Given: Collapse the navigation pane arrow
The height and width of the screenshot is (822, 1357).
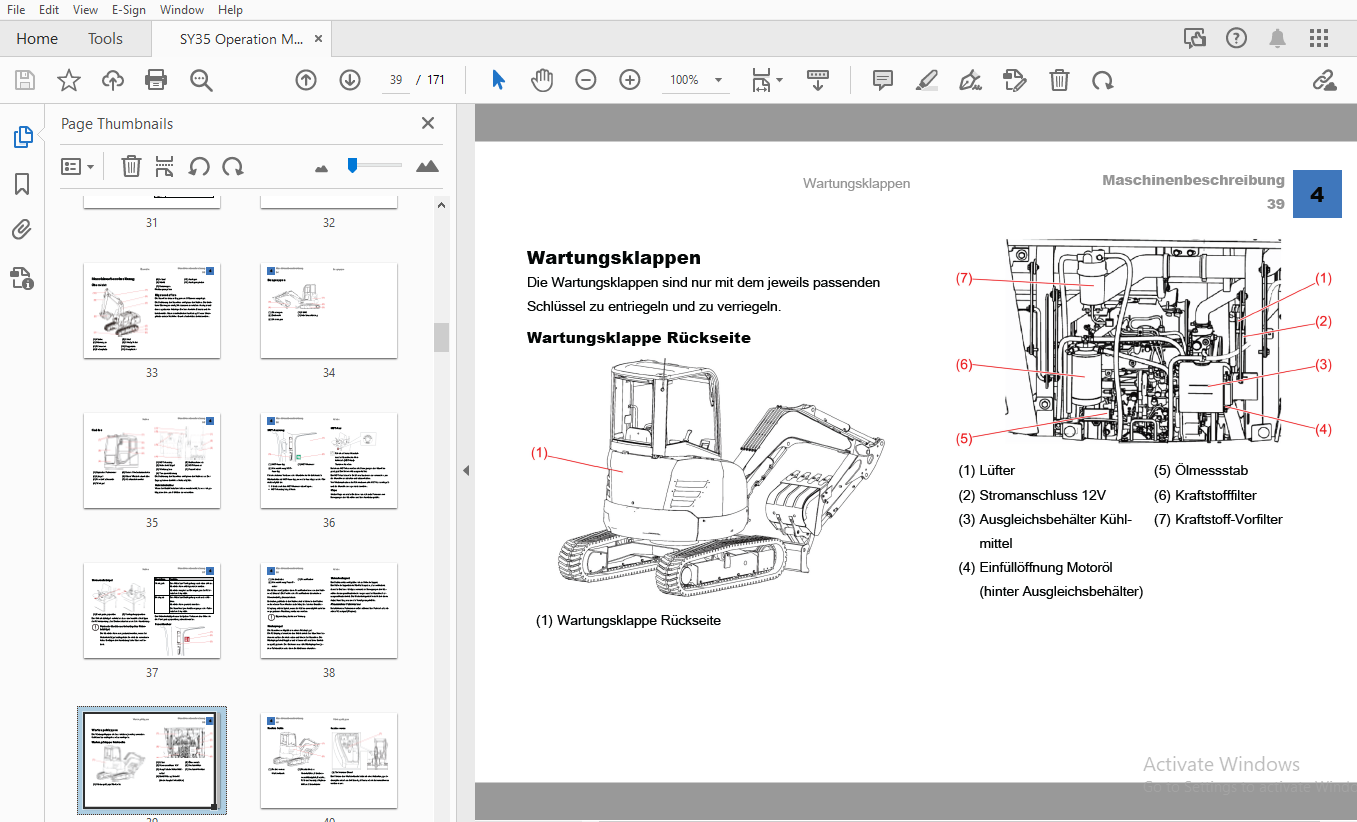Looking at the screenshot, I should tap(464, 470).
